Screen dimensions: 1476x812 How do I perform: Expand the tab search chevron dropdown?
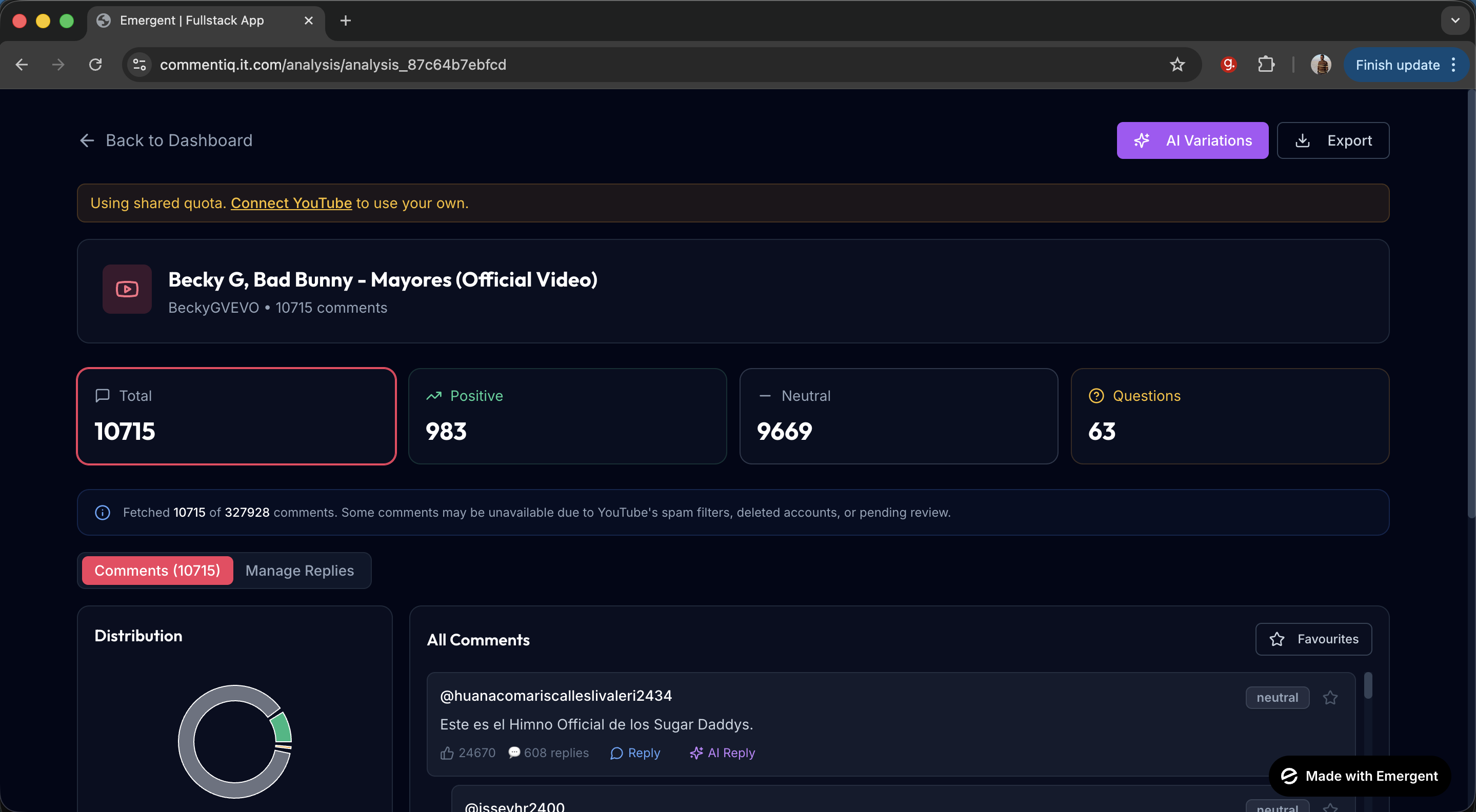[x=1455, y=21]
